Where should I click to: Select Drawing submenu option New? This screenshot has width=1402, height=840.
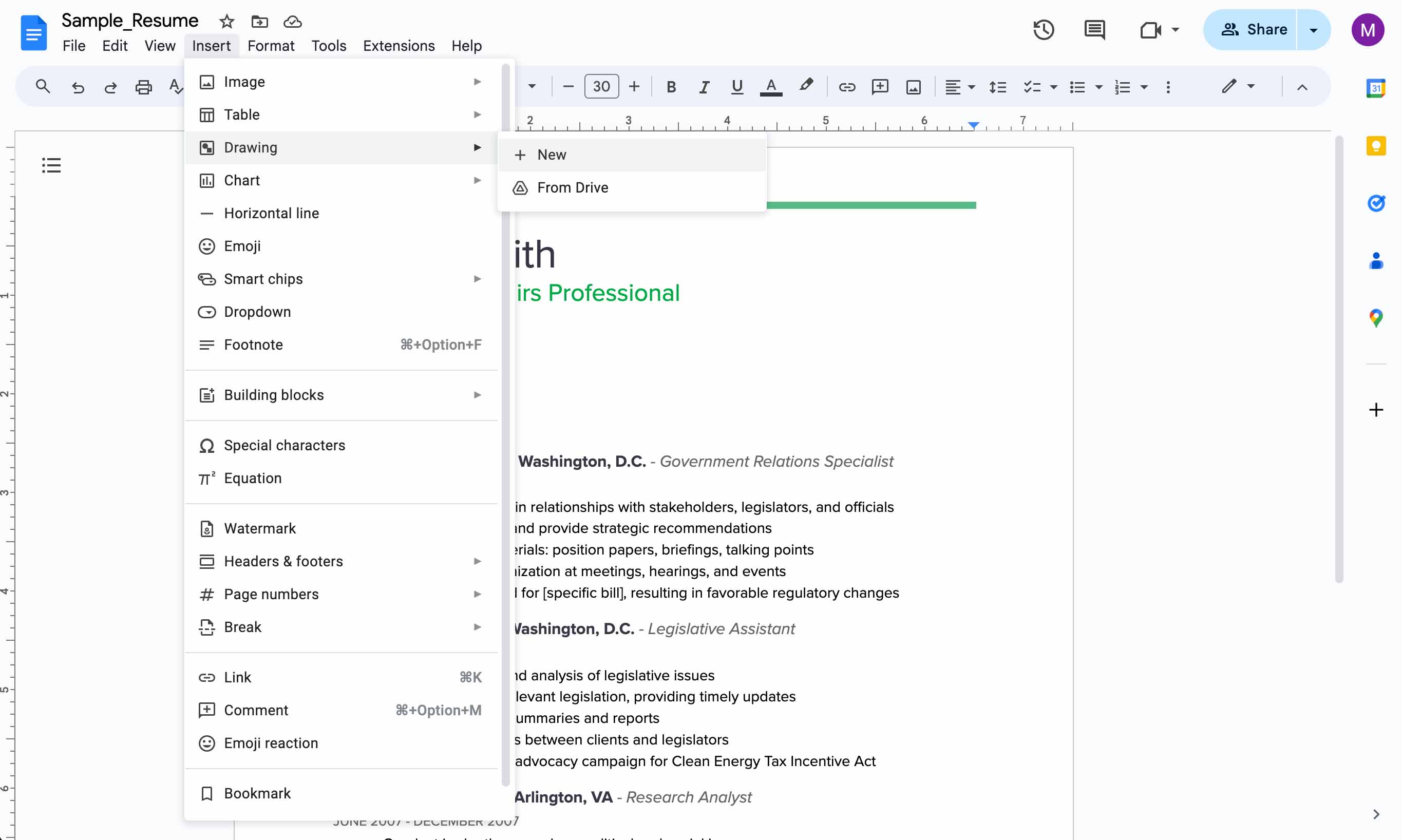[552, 154]
